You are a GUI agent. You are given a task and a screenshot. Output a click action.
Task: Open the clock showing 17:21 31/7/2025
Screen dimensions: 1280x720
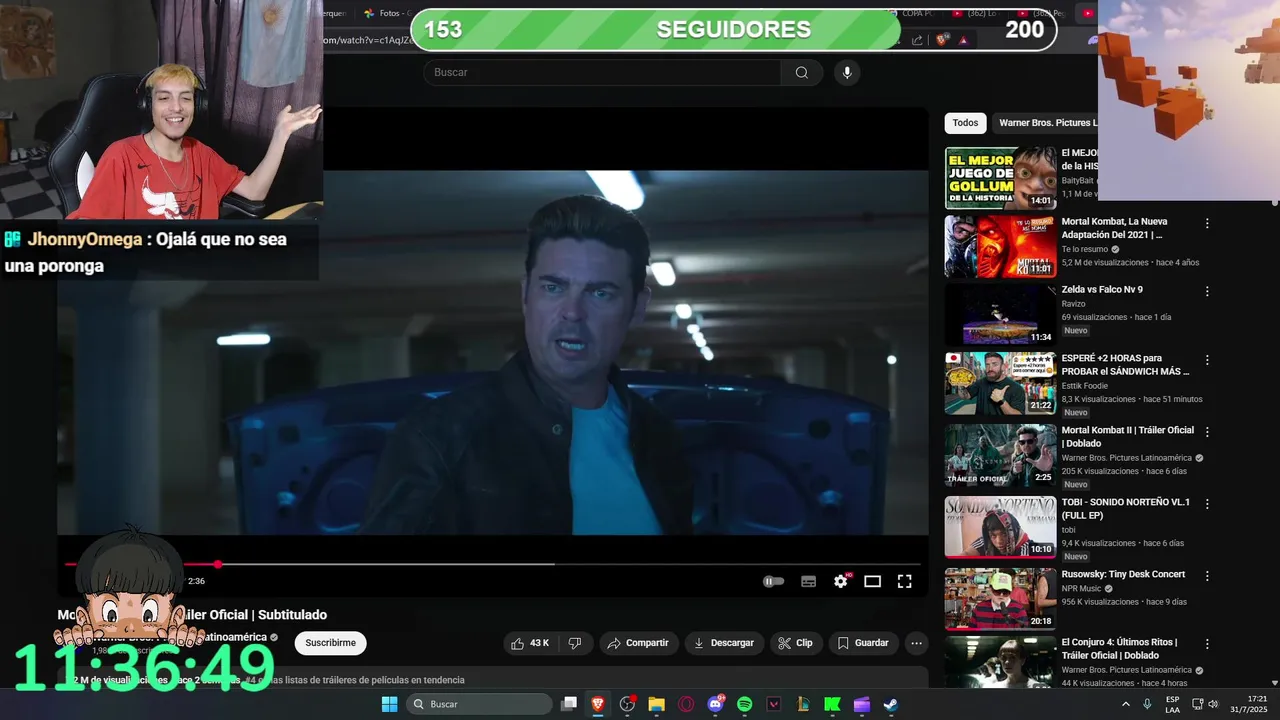click(1250, 704)
